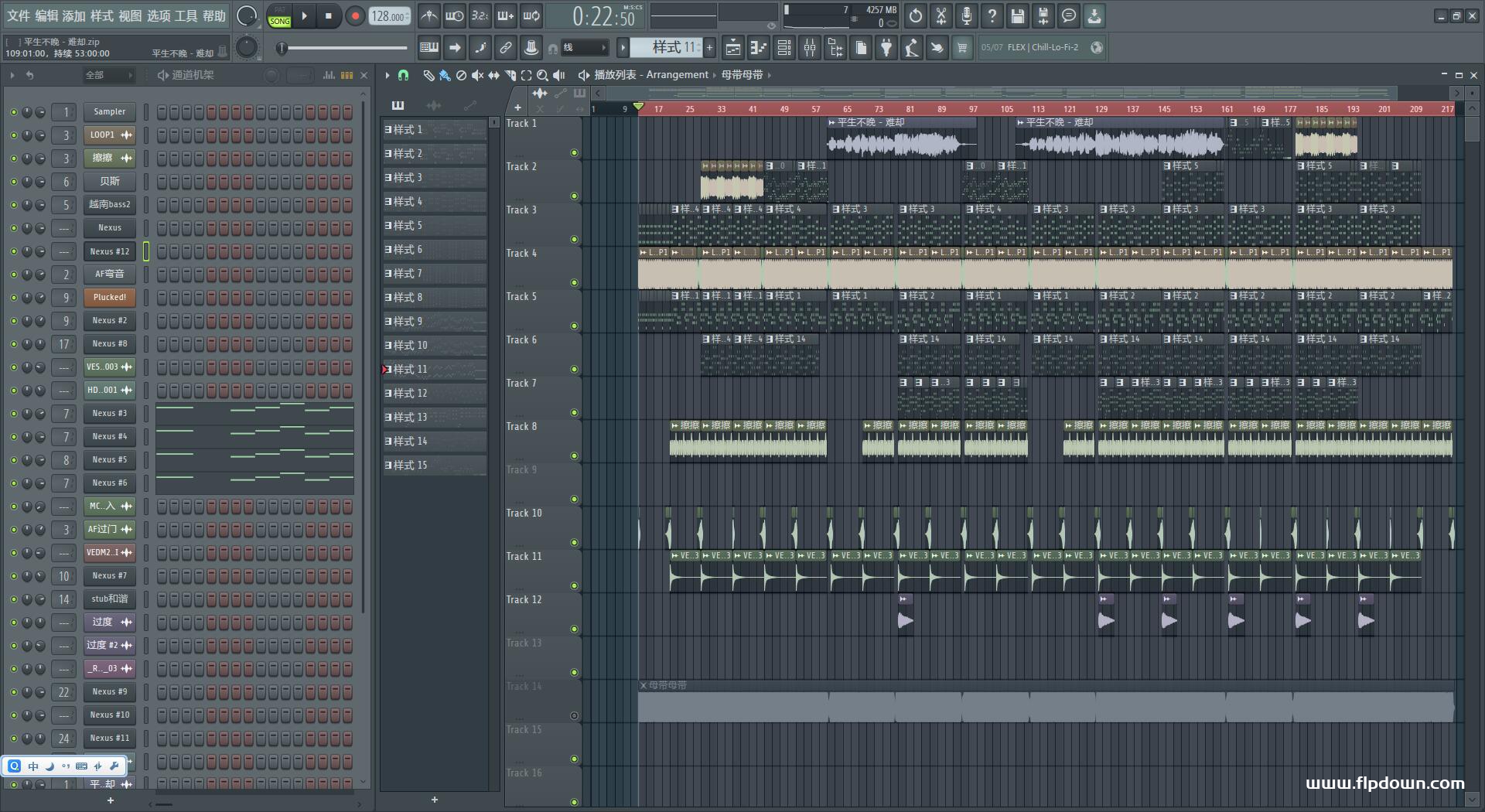
Task: Click the undo history circular arrow icon
Action: coord(916,15)
